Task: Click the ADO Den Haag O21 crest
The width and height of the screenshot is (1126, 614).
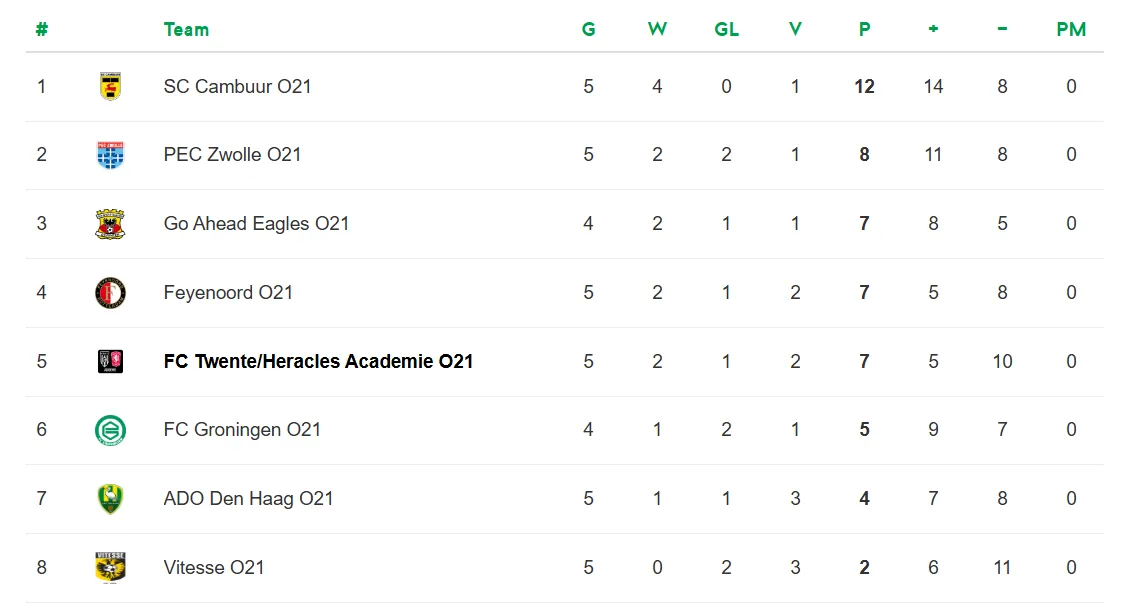Action: [110, 499]
